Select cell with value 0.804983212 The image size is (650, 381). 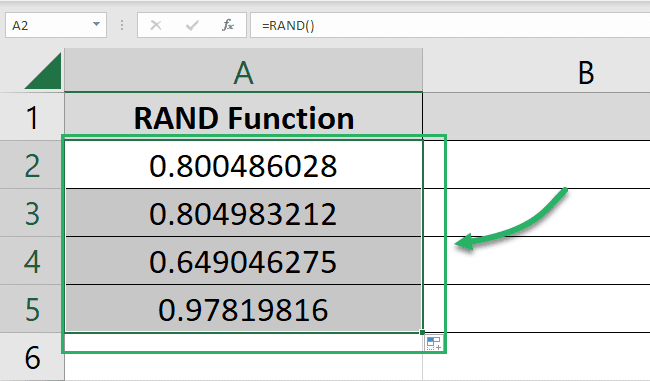coord(244,213)
